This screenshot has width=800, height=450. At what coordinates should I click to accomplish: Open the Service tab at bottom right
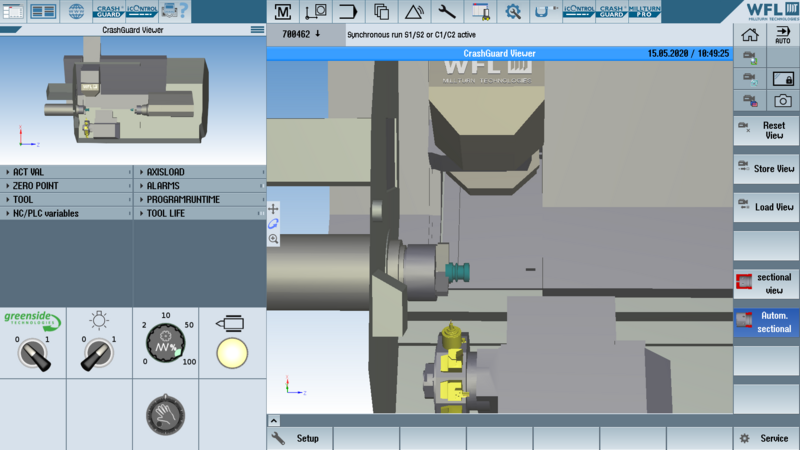[x=766, y=438]
